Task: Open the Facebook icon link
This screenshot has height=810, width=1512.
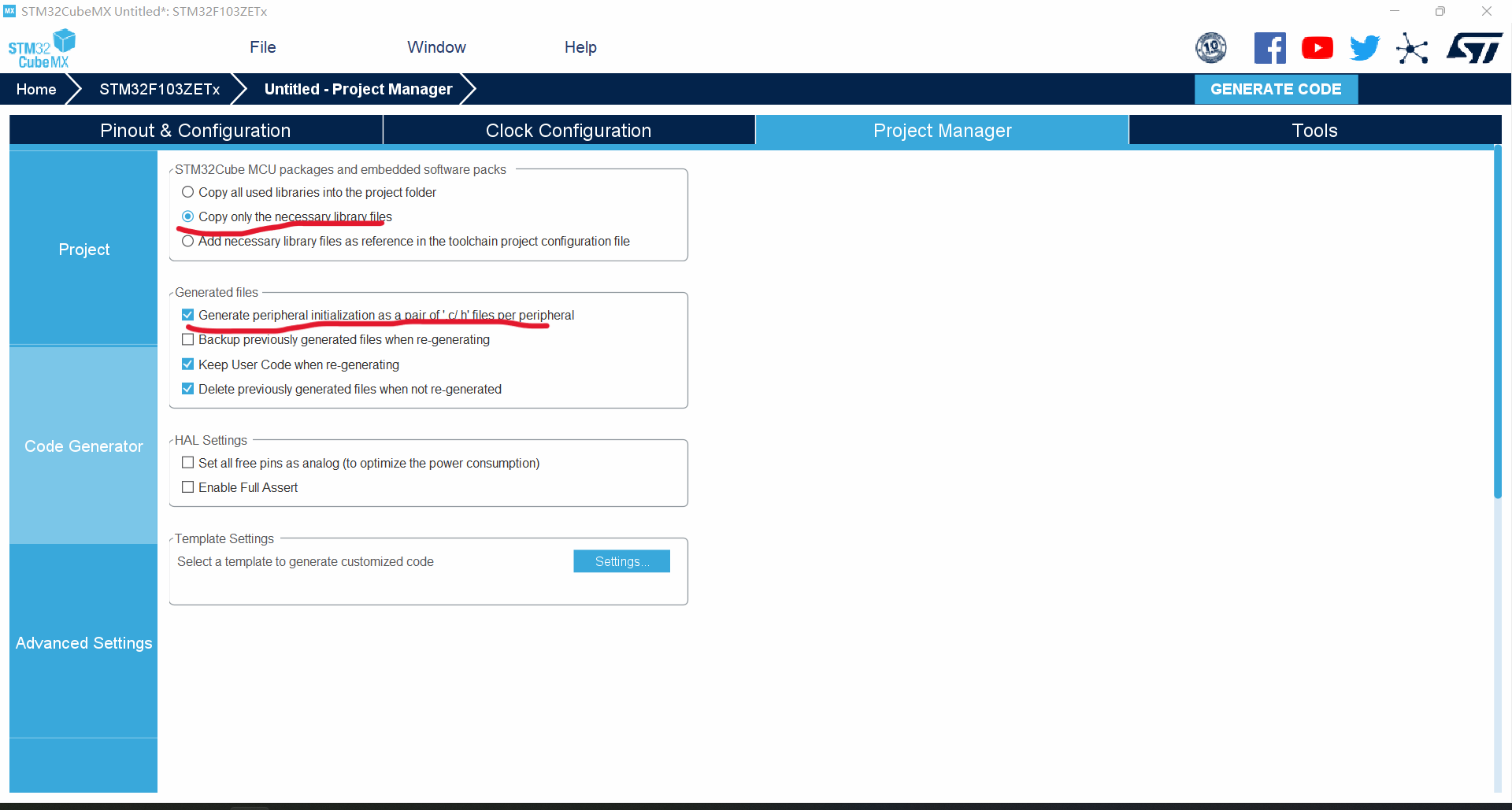Action: point(1269,48)
